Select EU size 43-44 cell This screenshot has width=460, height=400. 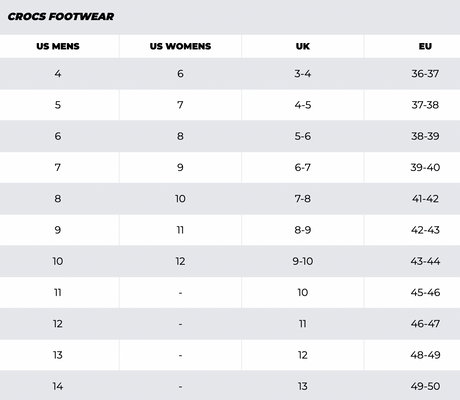point(425,261)
